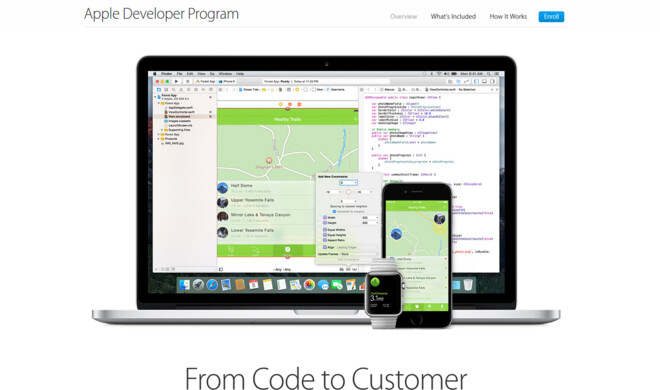
Task: Open the Overview page tab
Action: point(403,16)
